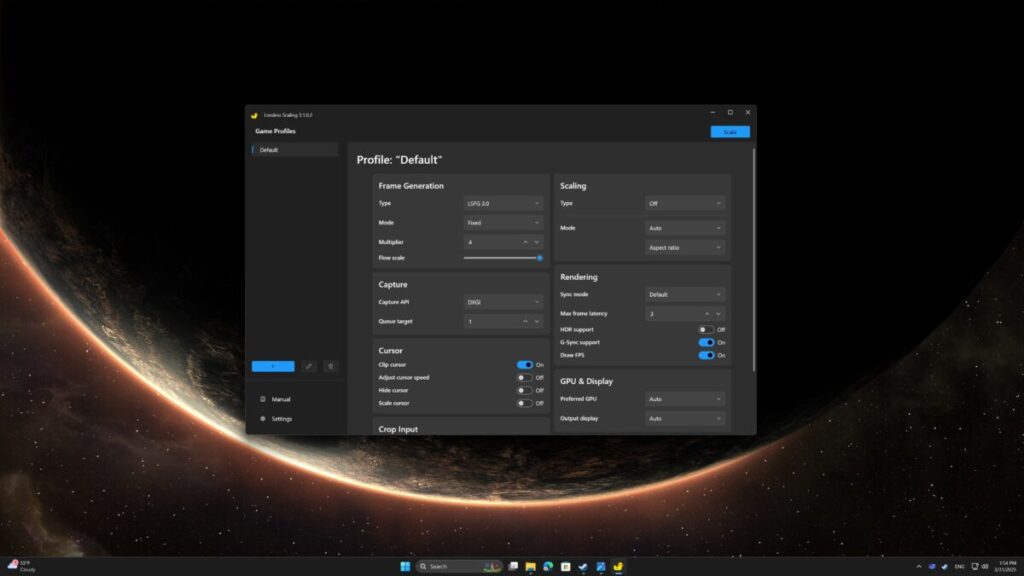Screen dimensions: 1024x576
Task: Open File Explorer from the taskbar
Action: 530,566
